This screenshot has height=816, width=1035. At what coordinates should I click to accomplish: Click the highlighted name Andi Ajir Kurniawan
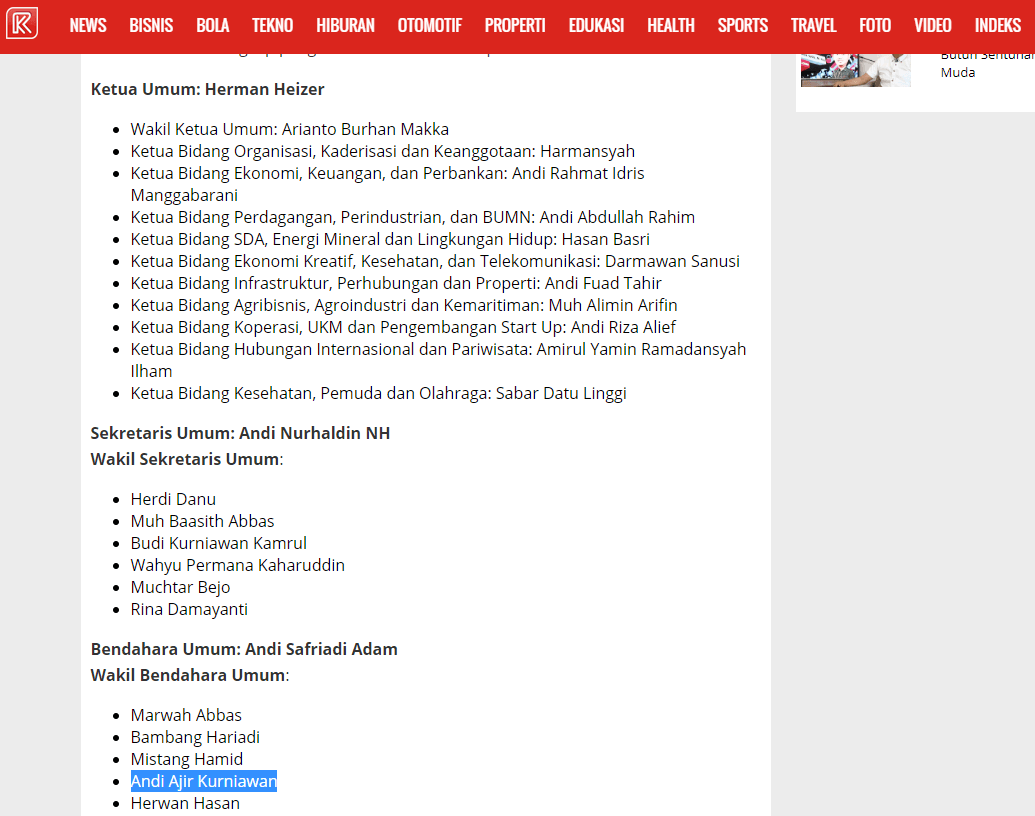click(203, 781)
